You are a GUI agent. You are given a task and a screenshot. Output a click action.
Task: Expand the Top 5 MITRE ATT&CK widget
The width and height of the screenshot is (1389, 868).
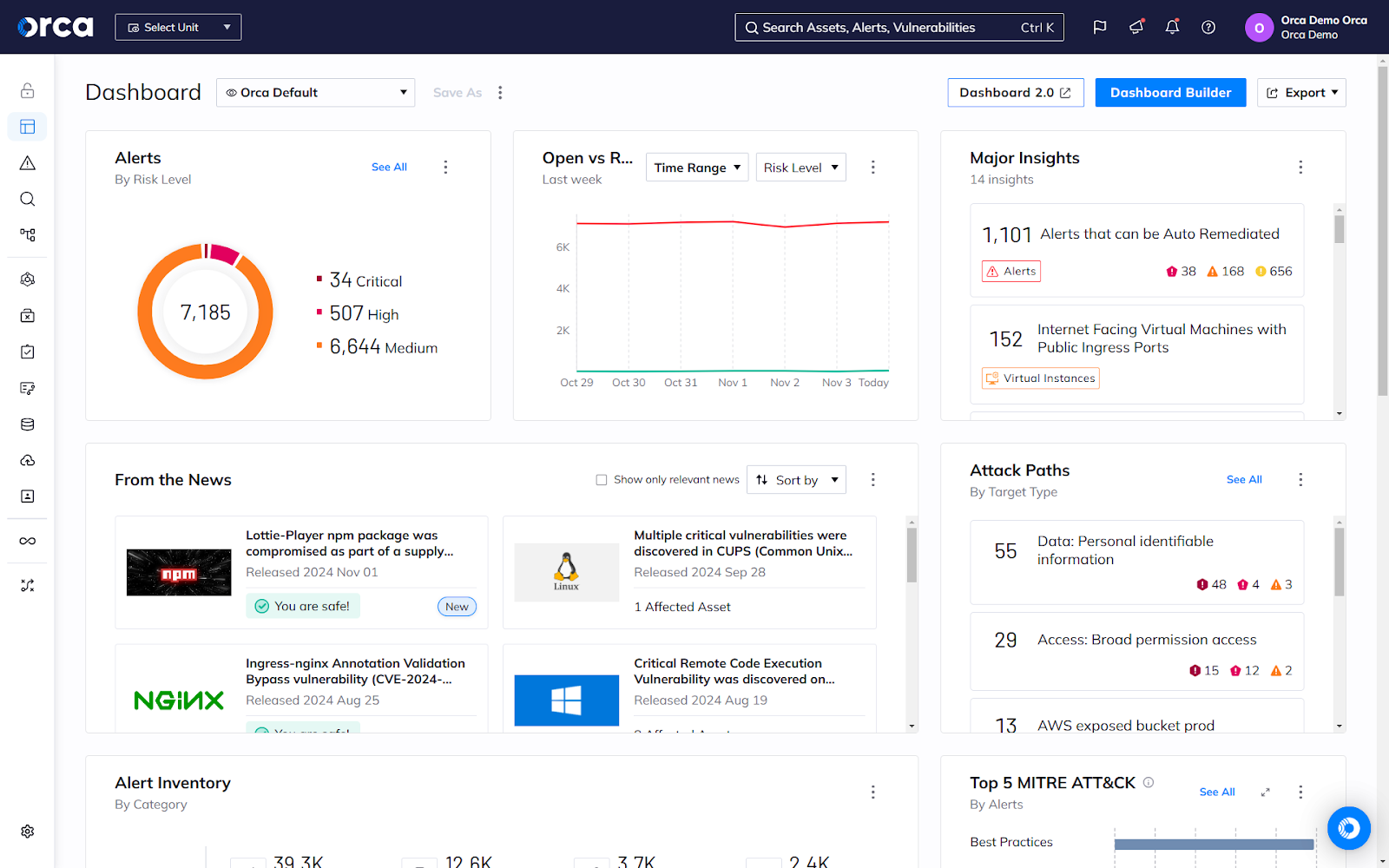pos(1265,792)
